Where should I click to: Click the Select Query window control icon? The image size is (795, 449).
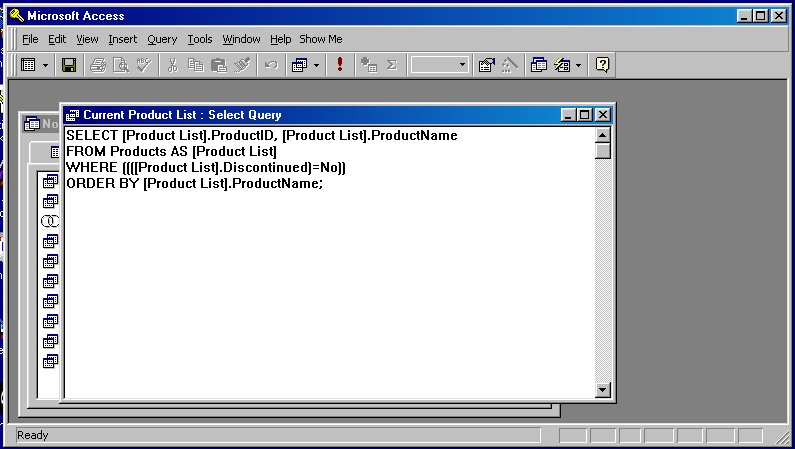(x=73, y=115)
